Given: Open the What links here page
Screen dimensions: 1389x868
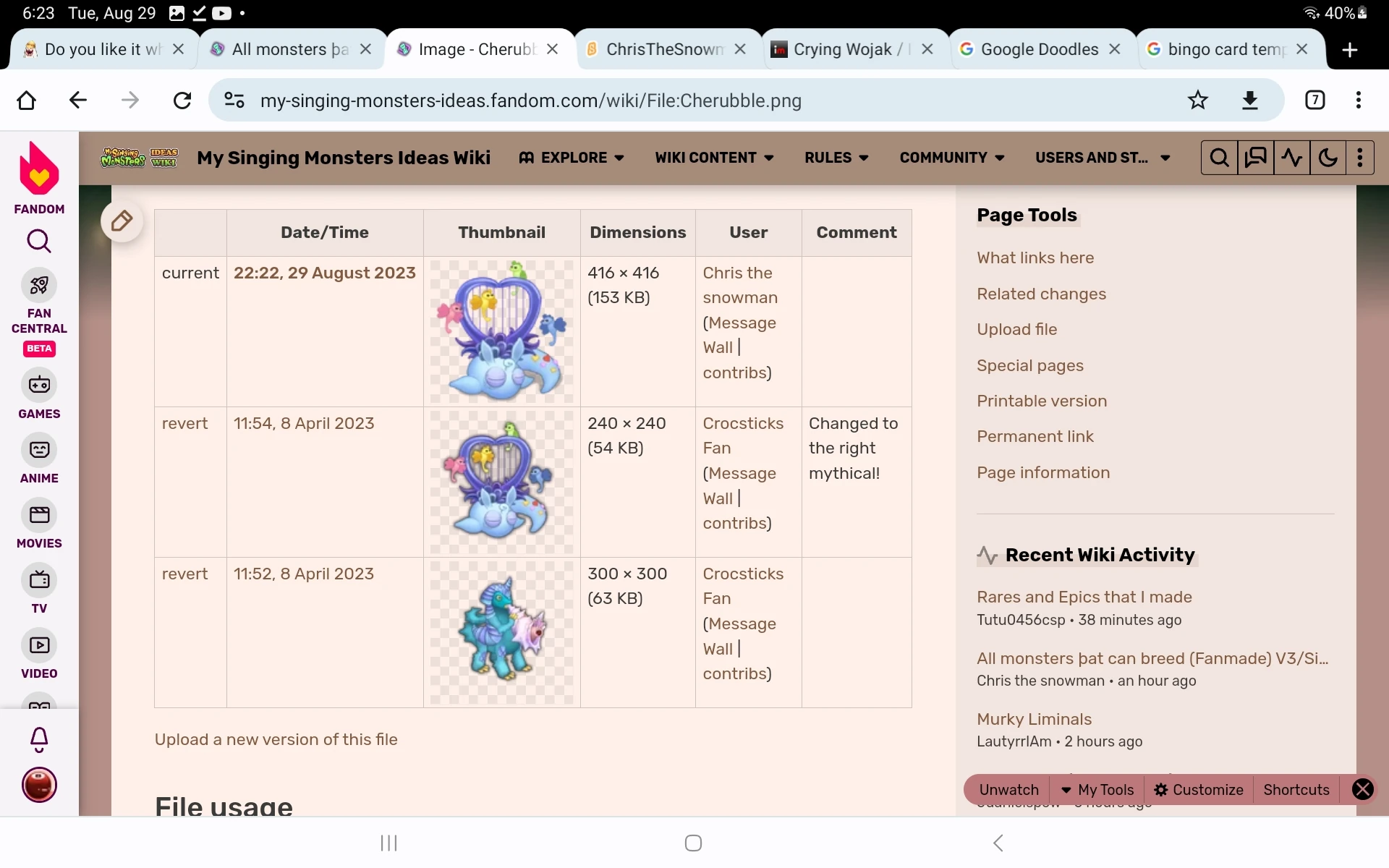Looking at the screenshot, I should tap(1035, 258).
